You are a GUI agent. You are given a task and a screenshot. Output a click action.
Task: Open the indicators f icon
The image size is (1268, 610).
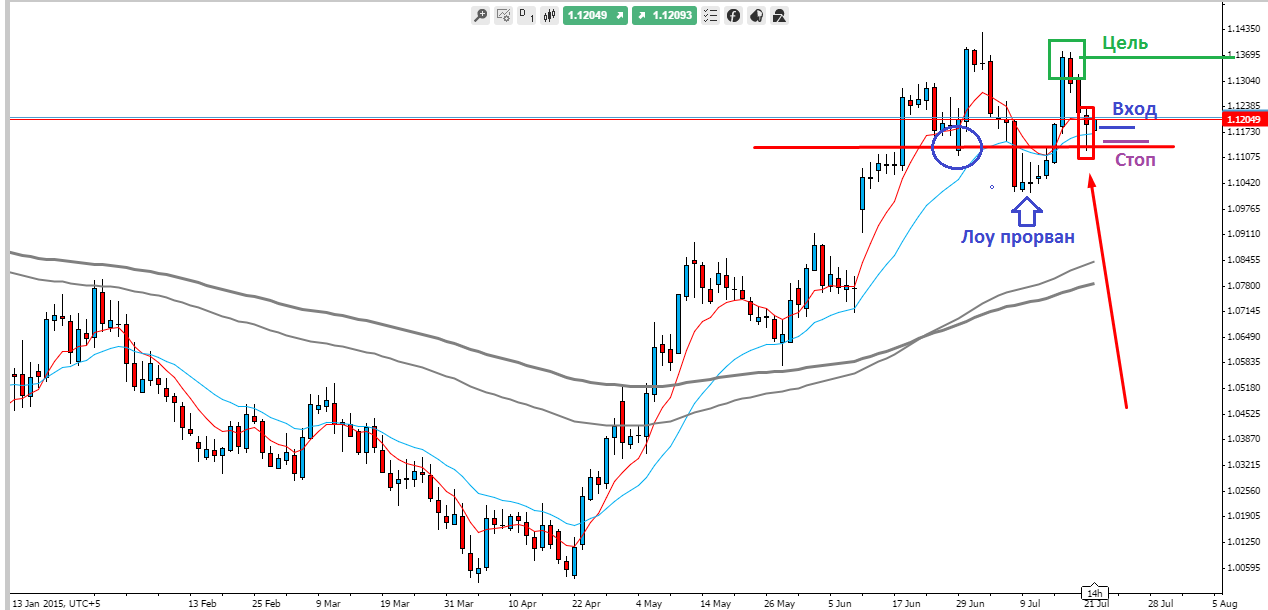733,15
